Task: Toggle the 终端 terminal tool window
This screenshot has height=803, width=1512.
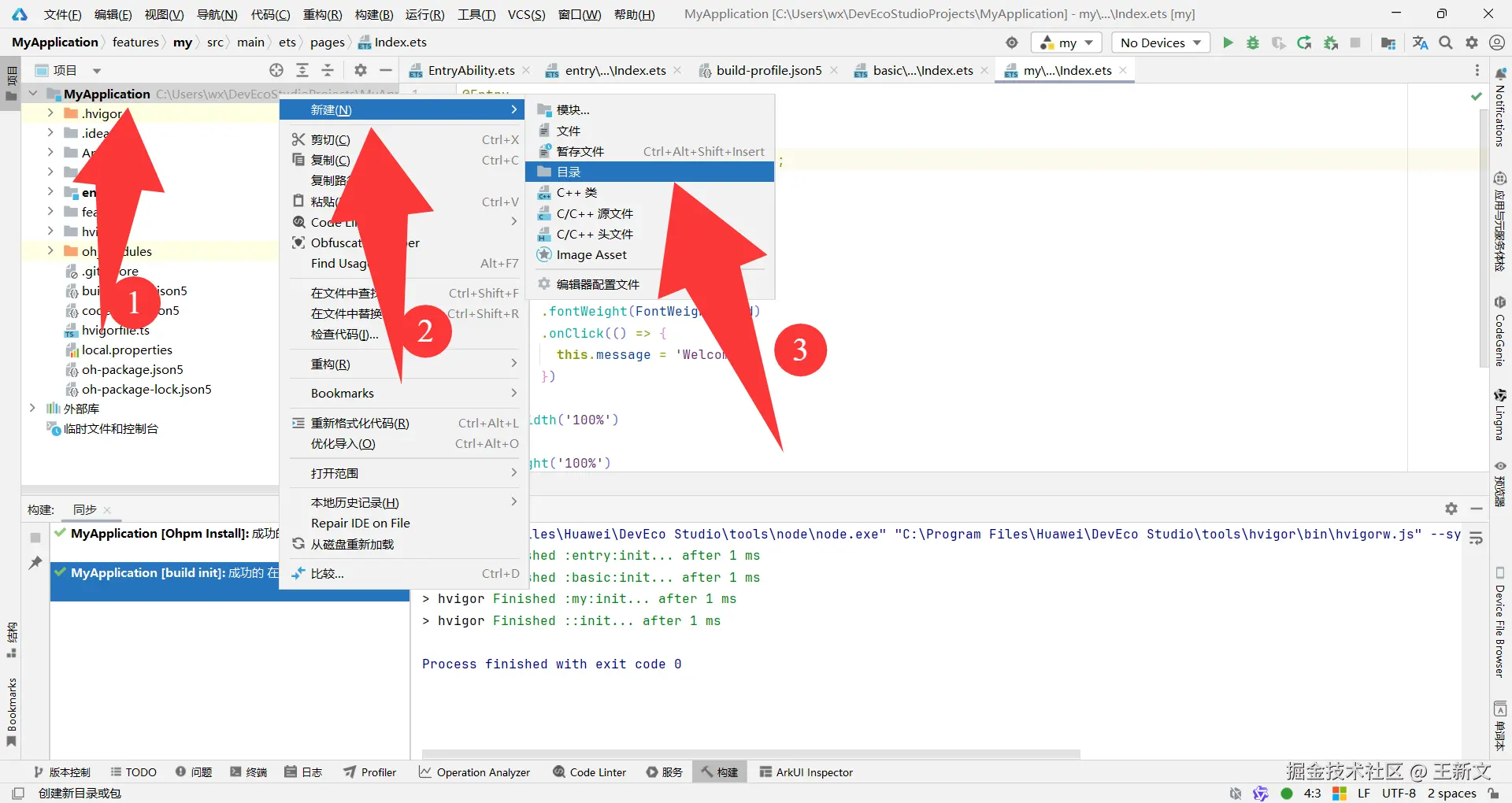Action: tap(249, 772)
